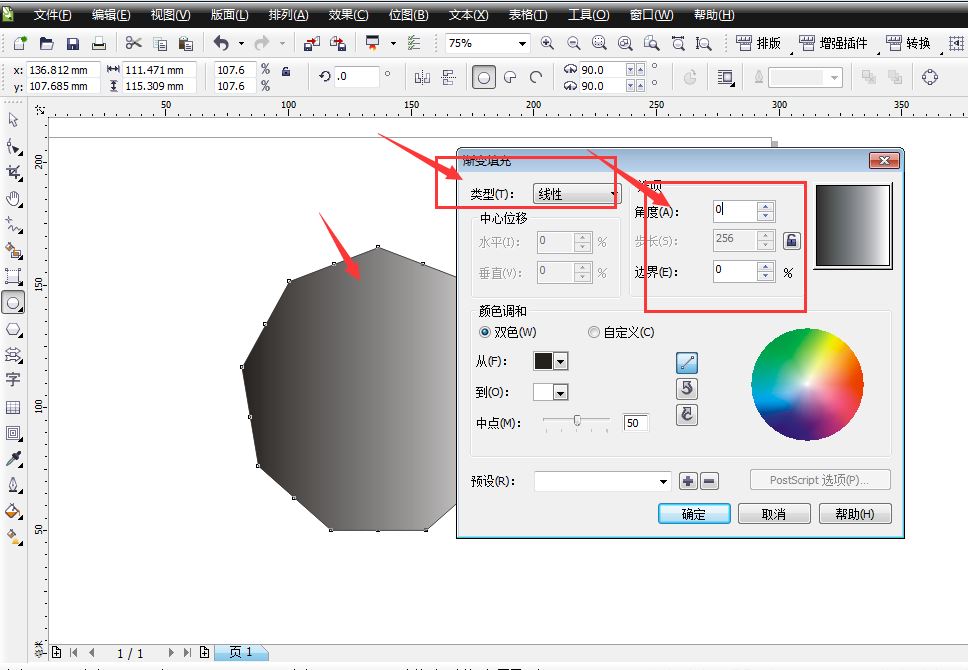This screenshot has width=968, height=670.
Task: Select the Shape tool in the toolbox
Action: (x=14, y=148)
